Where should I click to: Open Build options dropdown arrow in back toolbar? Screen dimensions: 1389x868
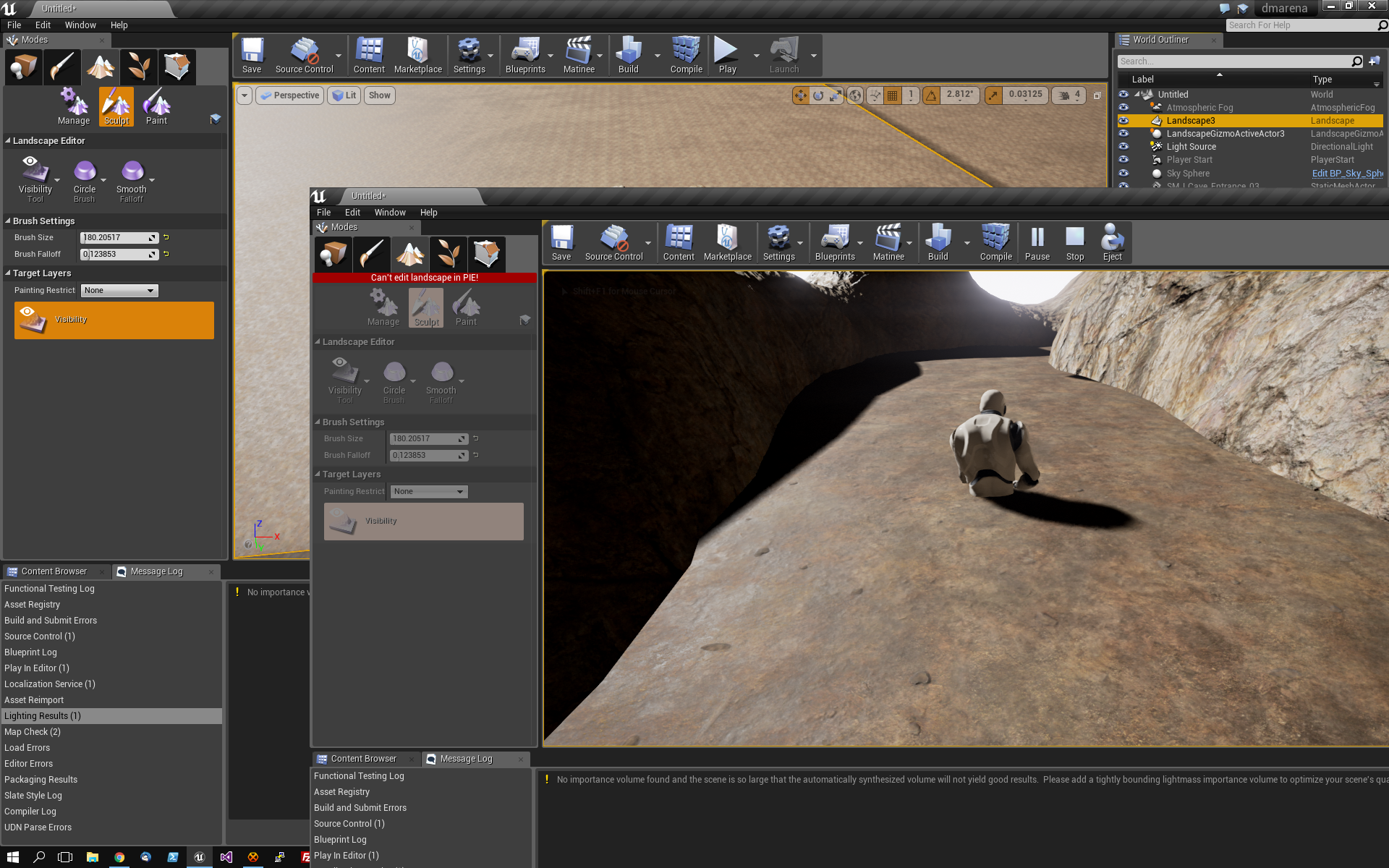point(657,56)
